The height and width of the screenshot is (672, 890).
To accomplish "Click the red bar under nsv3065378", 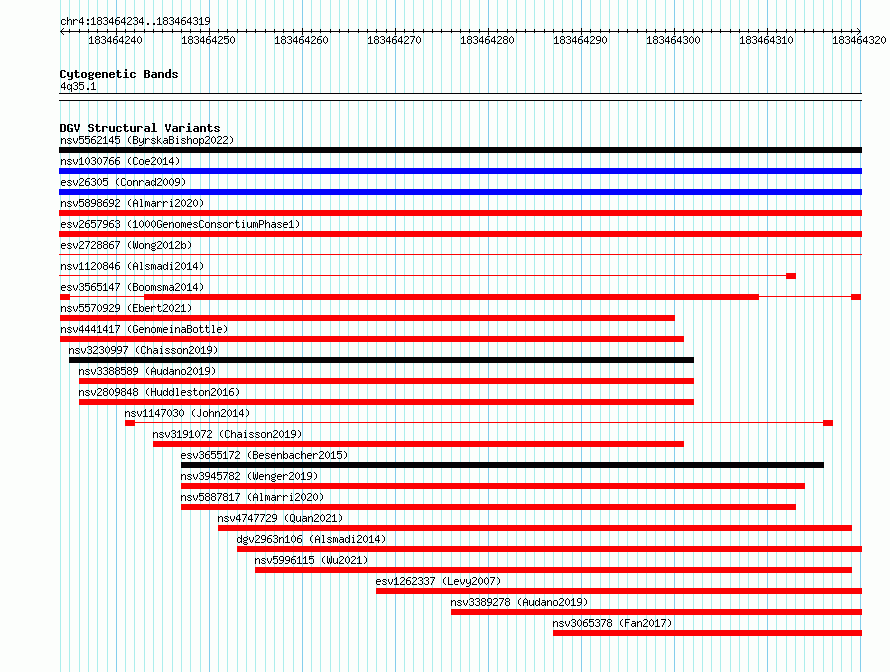I will [708, 633].
